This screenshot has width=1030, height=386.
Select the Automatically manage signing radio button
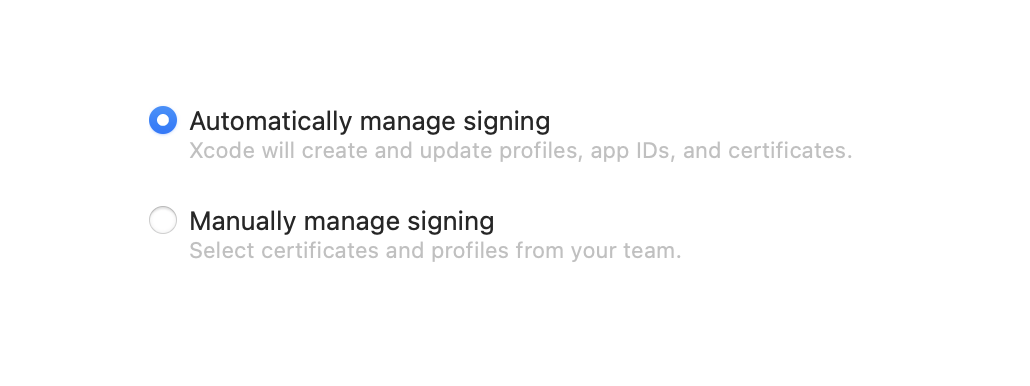(163, 121)
